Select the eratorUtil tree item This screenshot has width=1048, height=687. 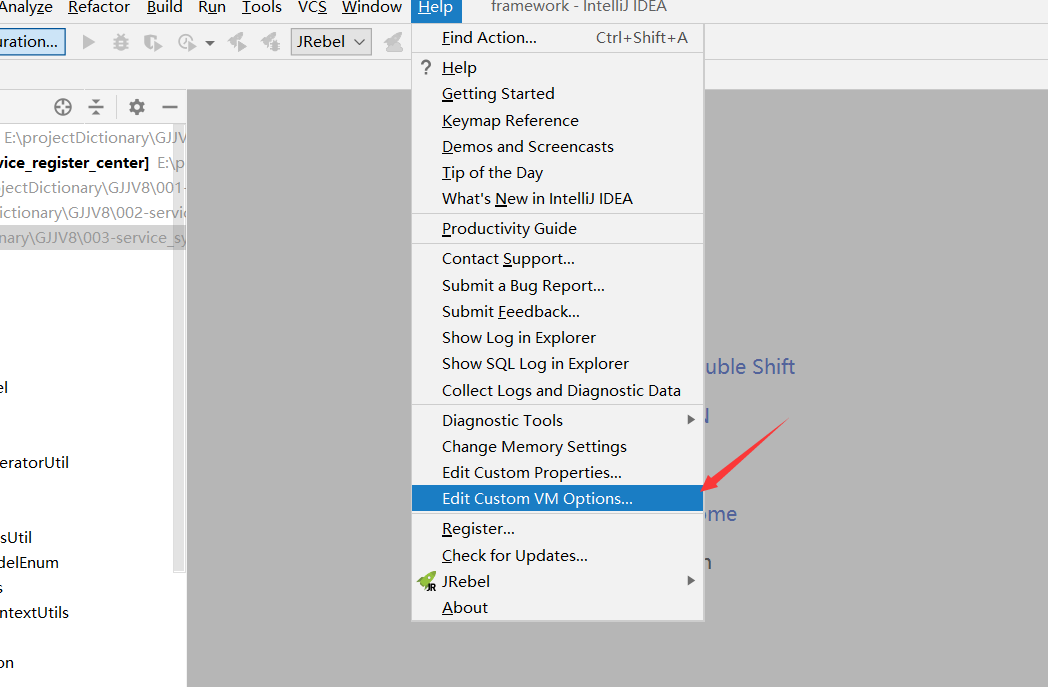pyautogui.click(x=34, y=462)
